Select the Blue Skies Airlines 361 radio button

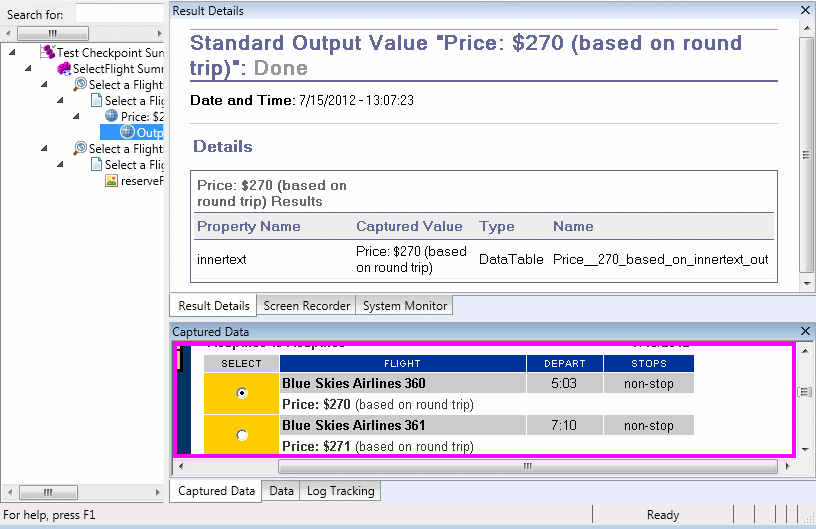coord(241,435)
